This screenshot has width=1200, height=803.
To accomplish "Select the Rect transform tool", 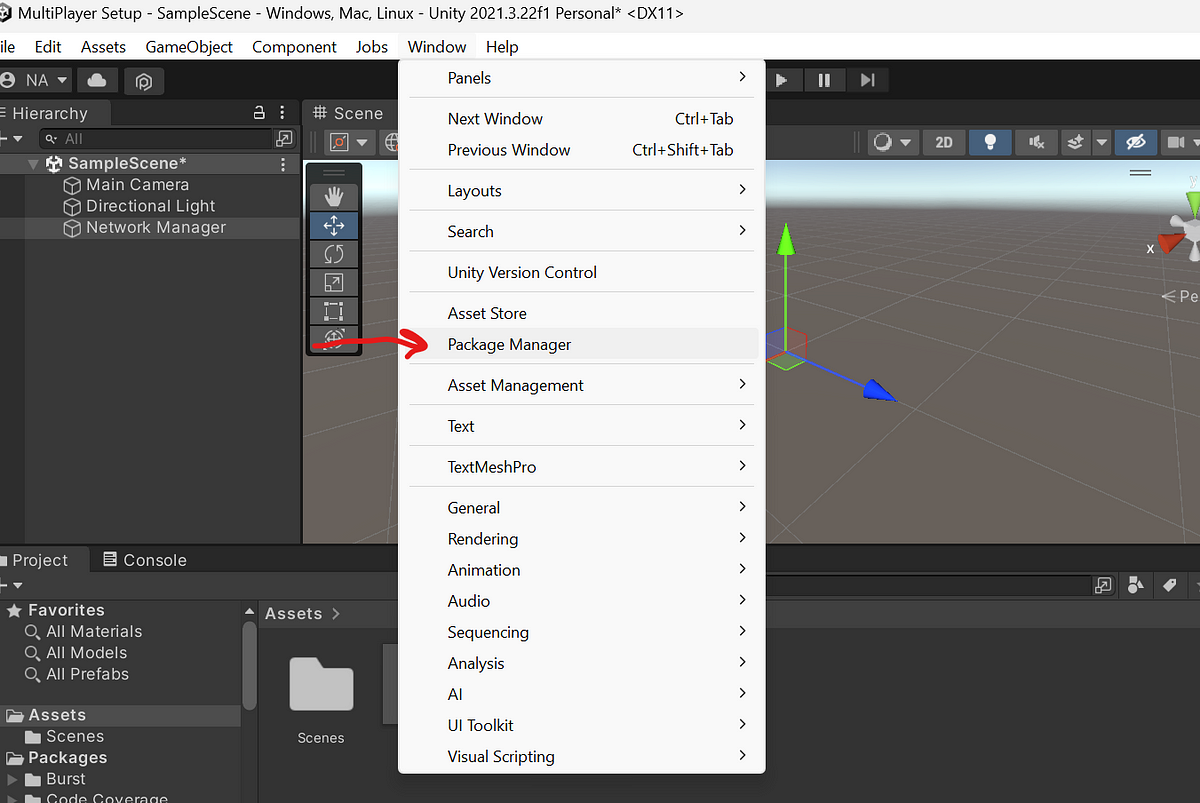I will click(x=334, y=312).
